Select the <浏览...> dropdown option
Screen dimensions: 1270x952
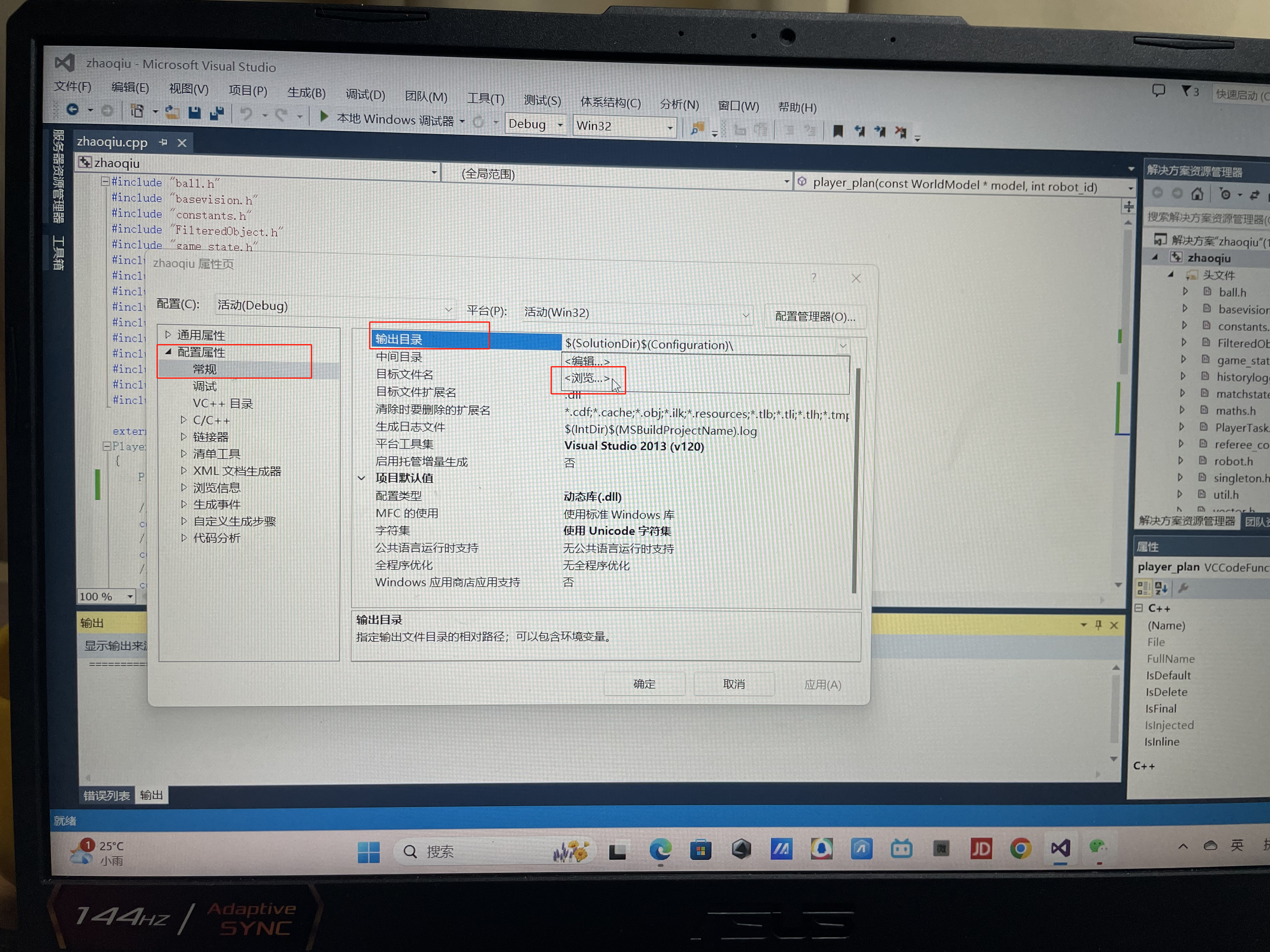click(x=587, y=378)
